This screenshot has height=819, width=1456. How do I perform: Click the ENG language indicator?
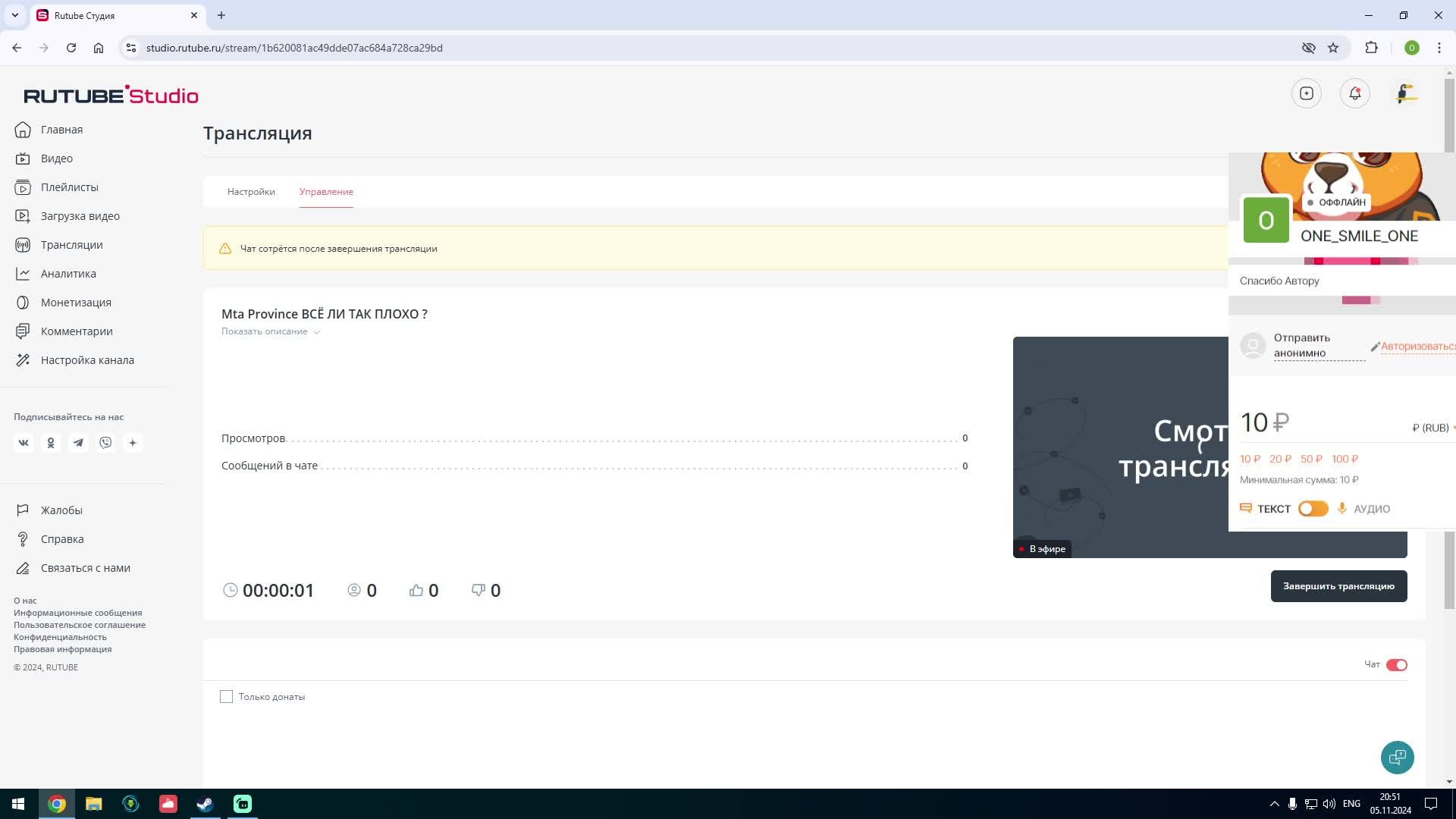[1351, 804]
